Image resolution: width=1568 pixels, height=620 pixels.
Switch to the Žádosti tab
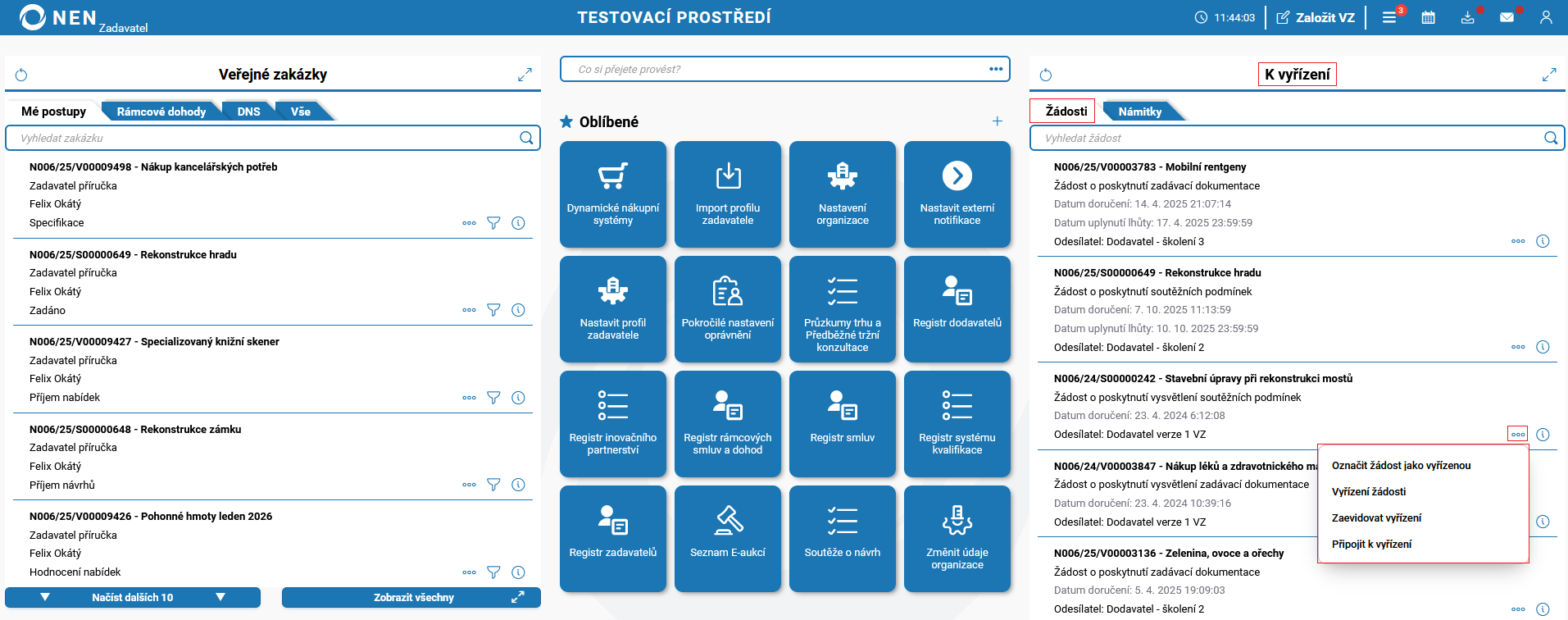(x=1066, y=112)
